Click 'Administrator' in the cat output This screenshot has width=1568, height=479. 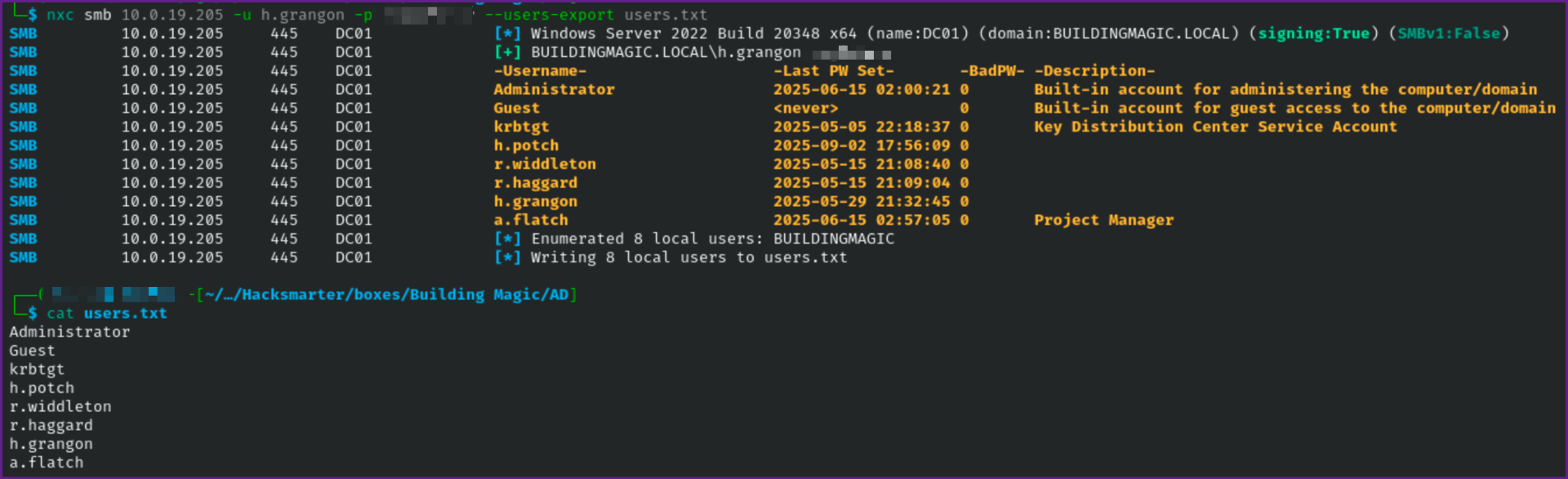[69, 332]
